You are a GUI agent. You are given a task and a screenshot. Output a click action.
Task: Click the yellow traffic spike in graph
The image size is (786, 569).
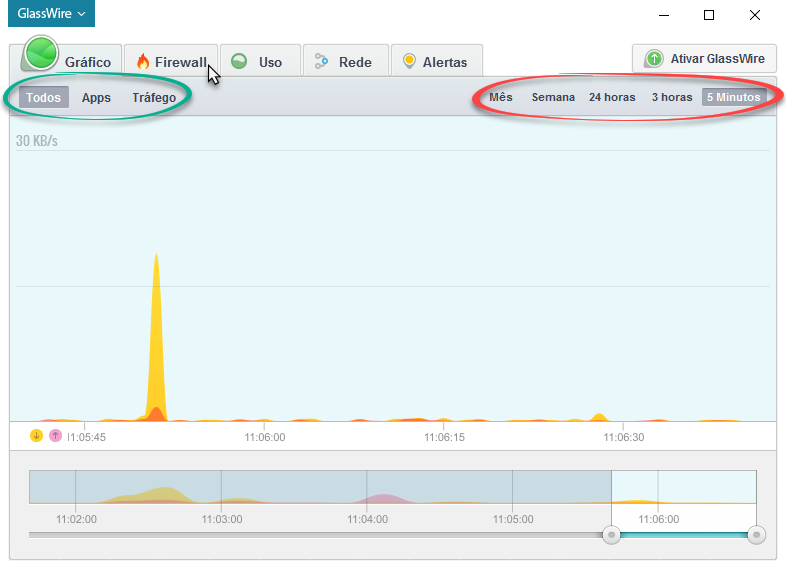(x=156, y=341)
